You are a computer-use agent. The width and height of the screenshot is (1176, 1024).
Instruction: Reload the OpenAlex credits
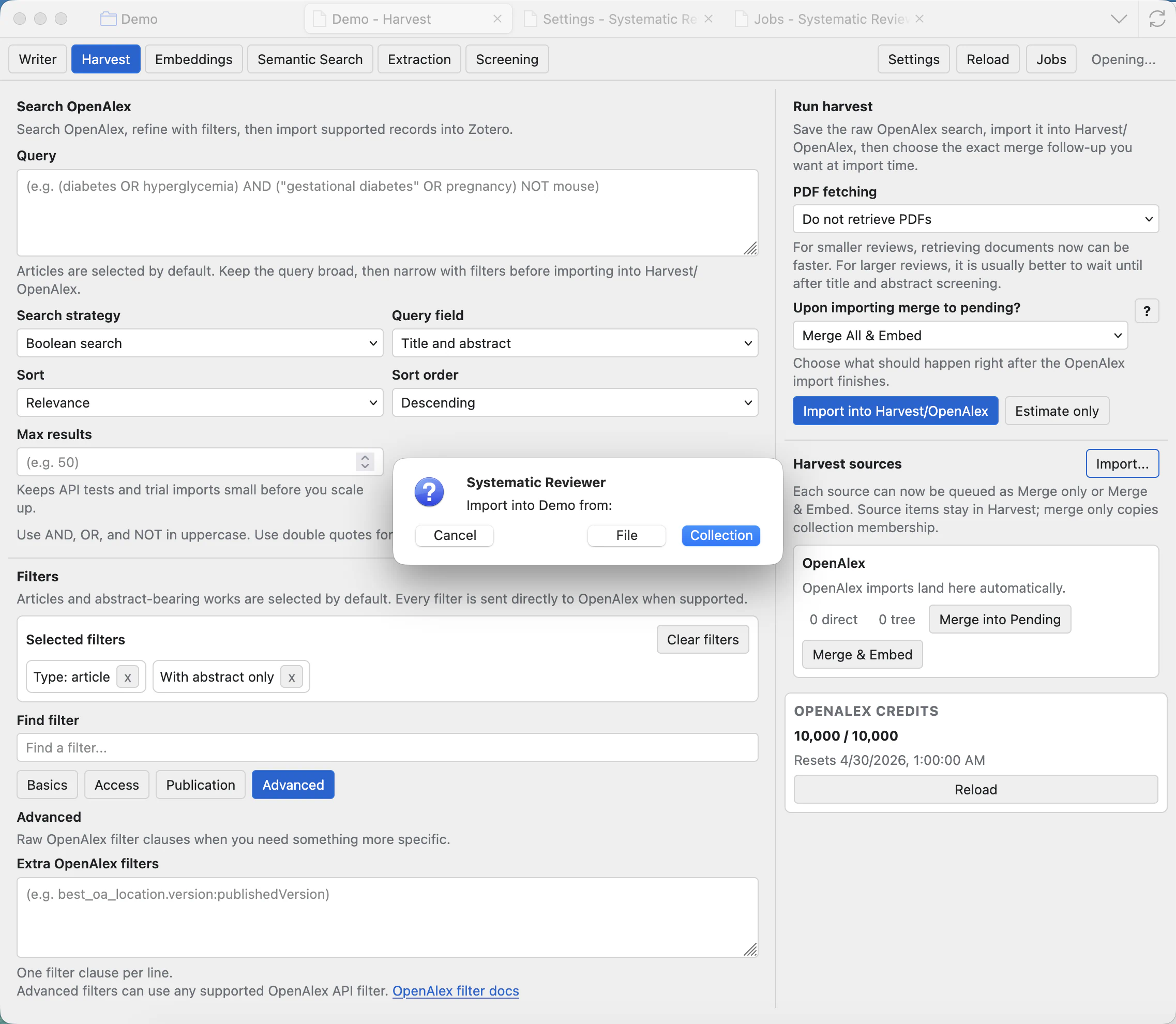coord(975,789)
